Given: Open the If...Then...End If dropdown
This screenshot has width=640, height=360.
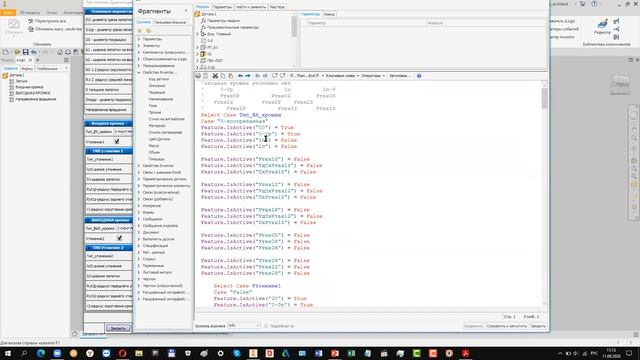Looking at the screenshot, I should point(306,76).
